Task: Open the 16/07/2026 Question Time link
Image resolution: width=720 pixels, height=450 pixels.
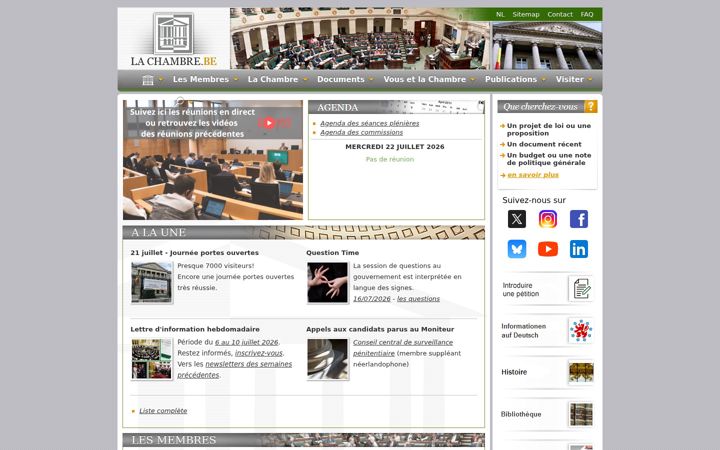Action: coord(371,299)
